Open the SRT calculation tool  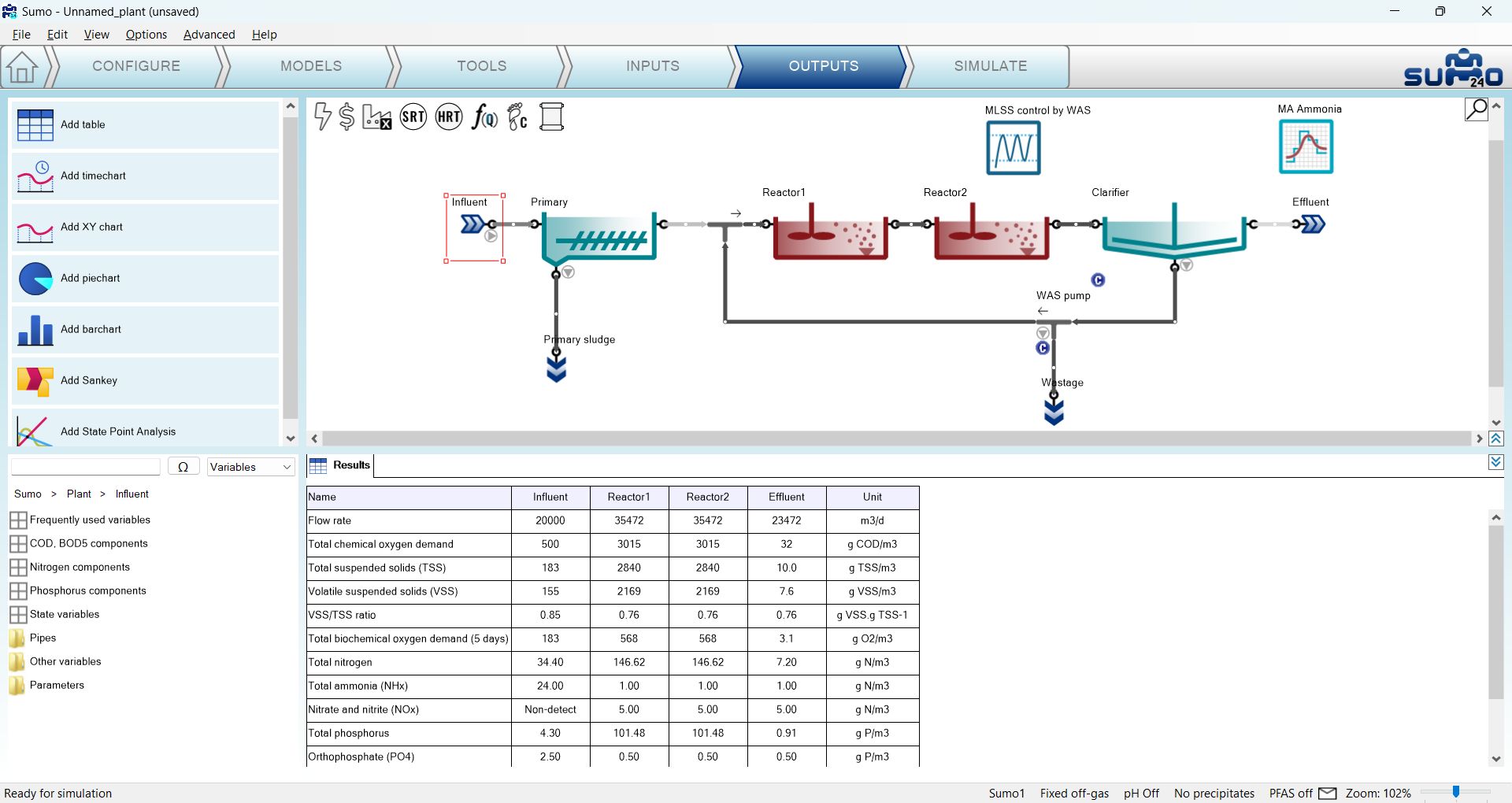point(413,117)
